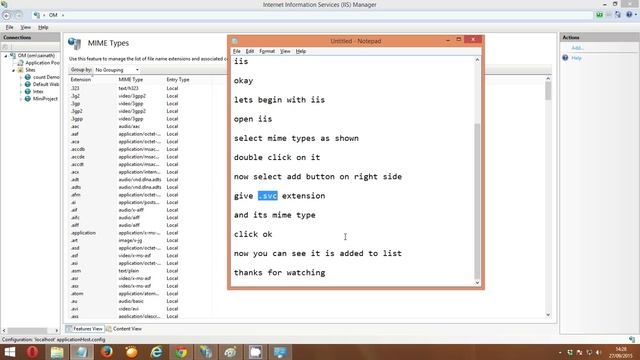Open Google Chrome from the taskbar
Image resolution: width=640 pixels, height=360 pixels.
(181, 352)
